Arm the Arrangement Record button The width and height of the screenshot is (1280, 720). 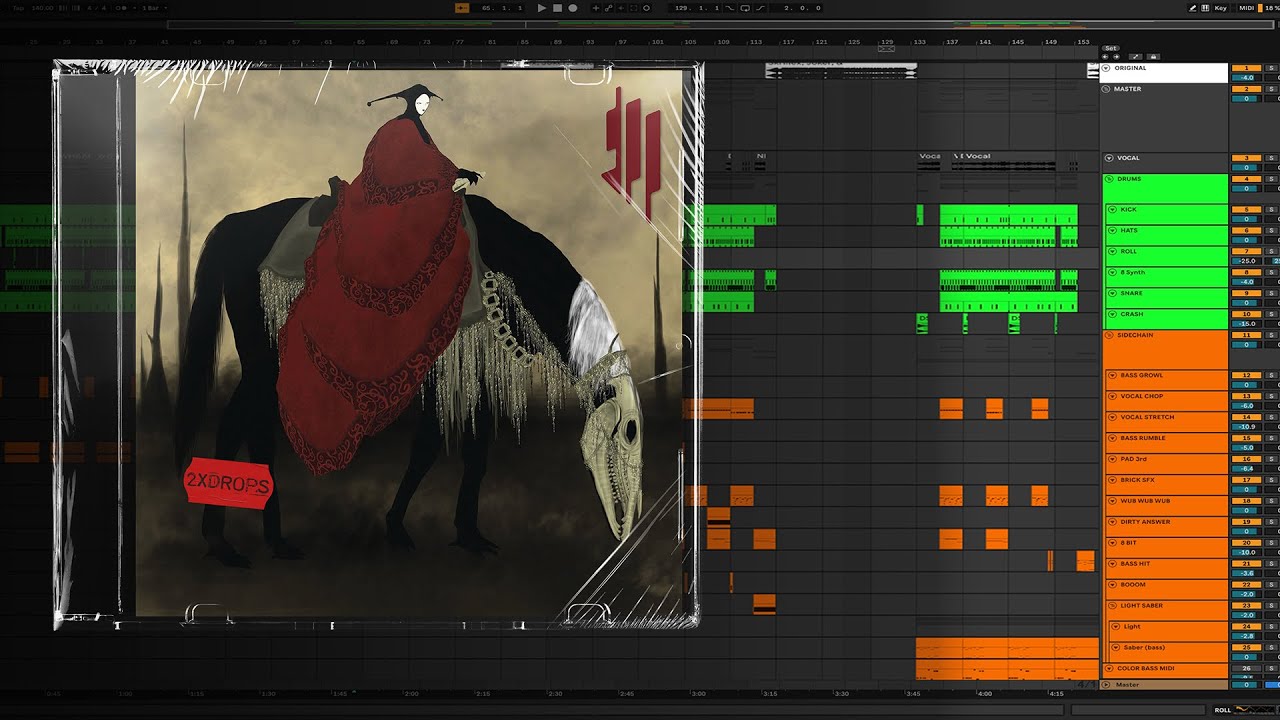point(572,8)
